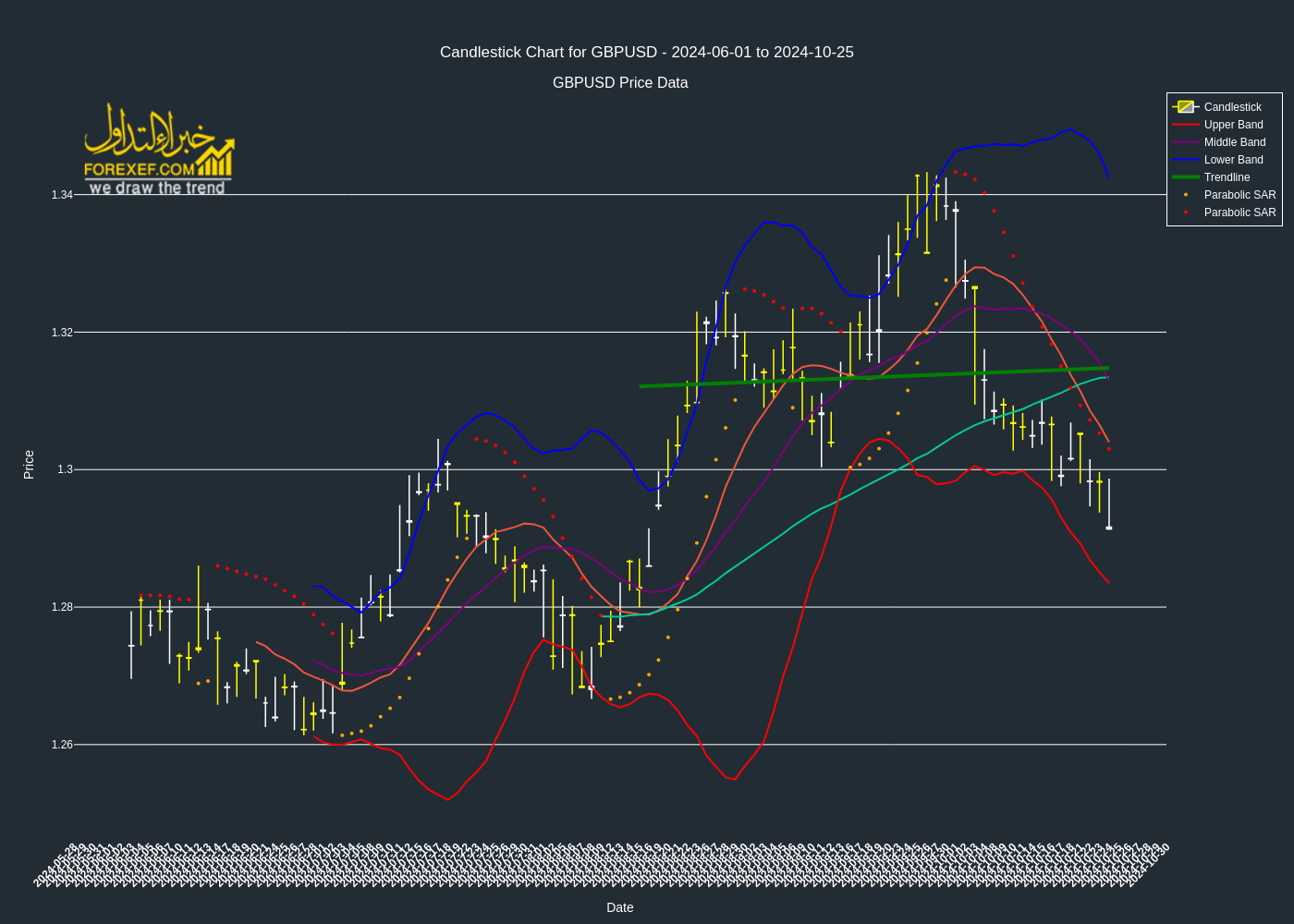Click the 1.3 y-axis tick label
Screen dimensions: 1294x924
[65, 469]
